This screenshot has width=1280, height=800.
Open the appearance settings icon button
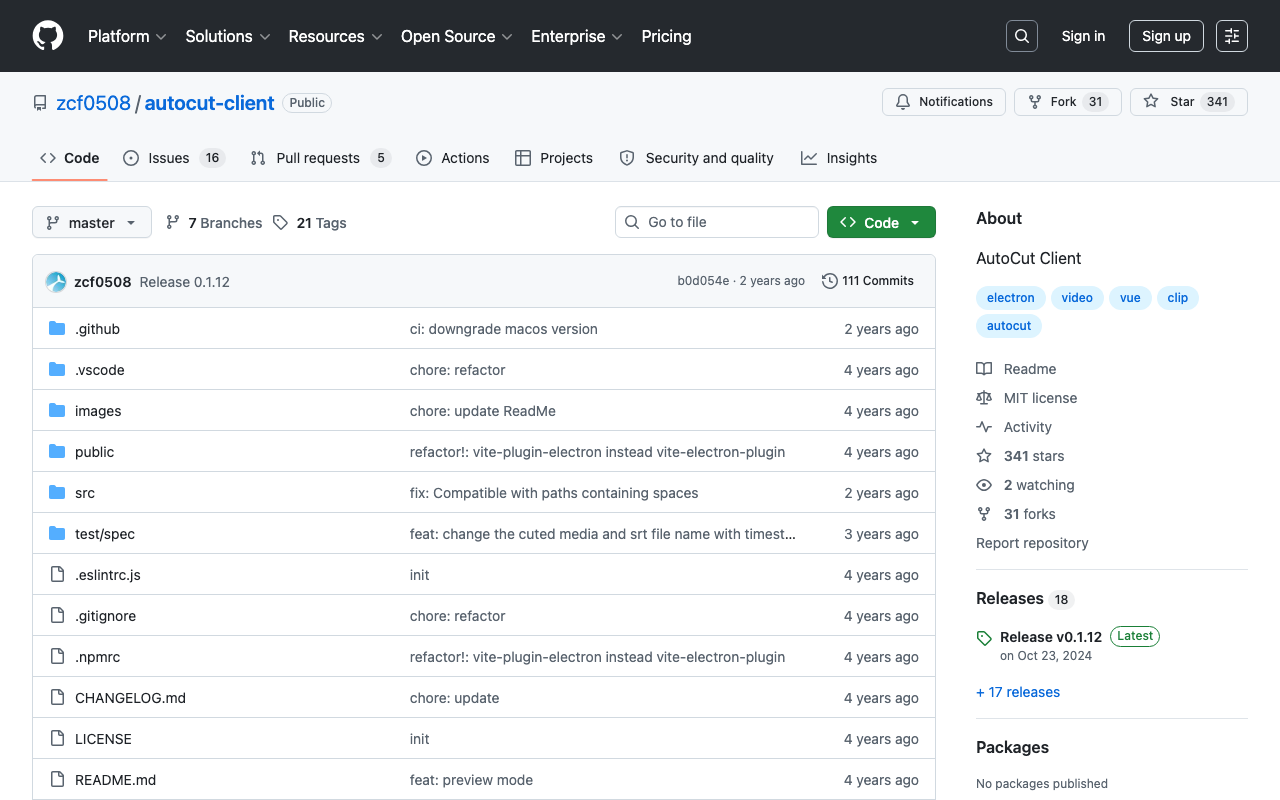(x=1232, y=36)
